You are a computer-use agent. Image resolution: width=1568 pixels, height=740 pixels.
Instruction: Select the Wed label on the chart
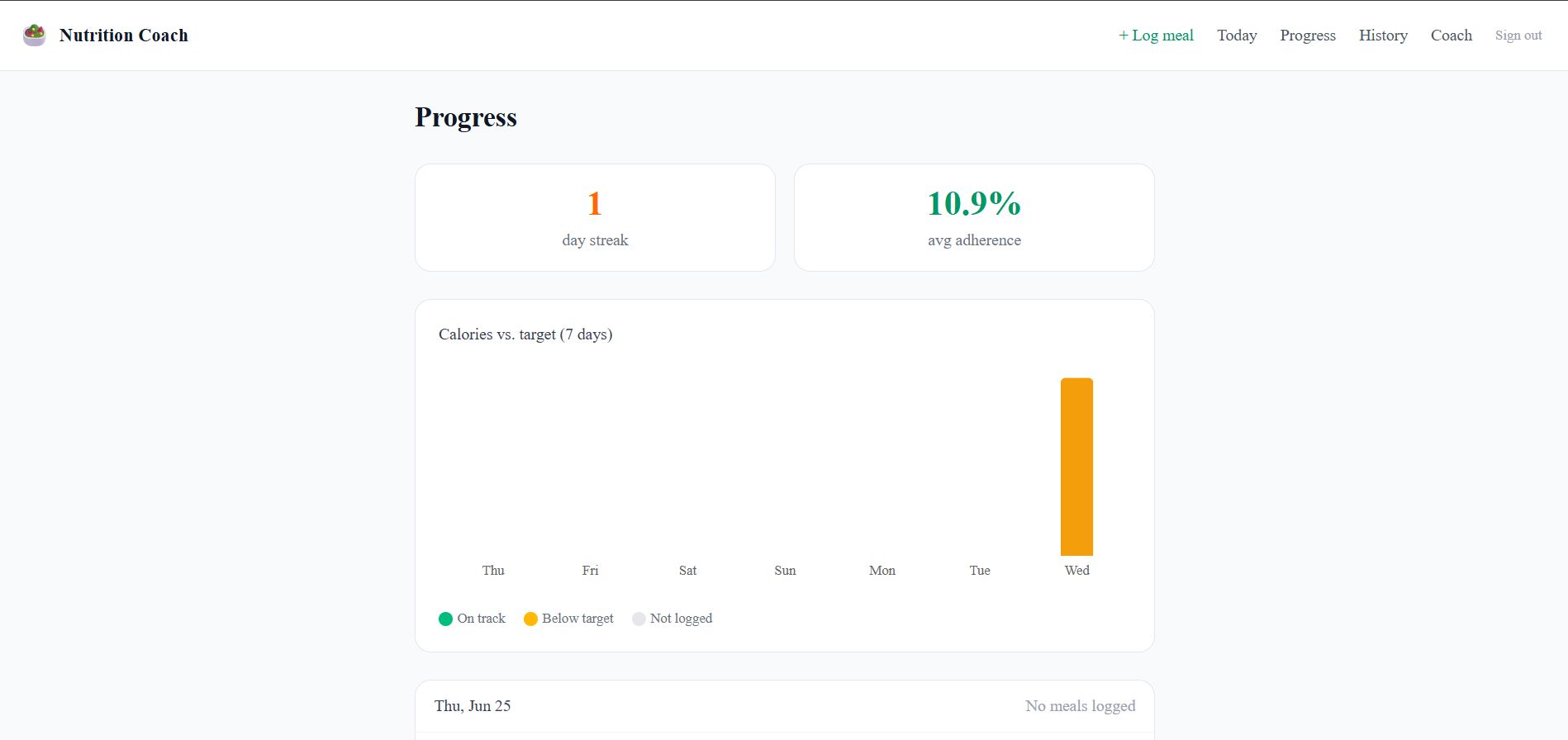(1076, 571)
